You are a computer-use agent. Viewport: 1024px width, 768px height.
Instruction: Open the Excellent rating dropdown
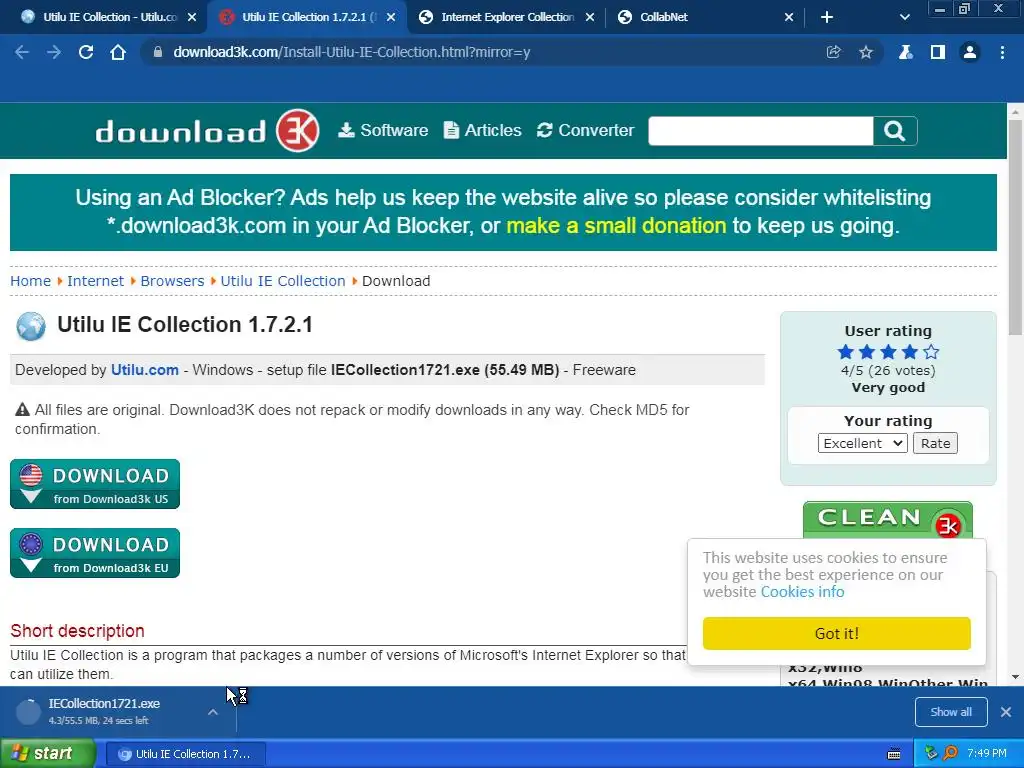(x=862, y=443)
